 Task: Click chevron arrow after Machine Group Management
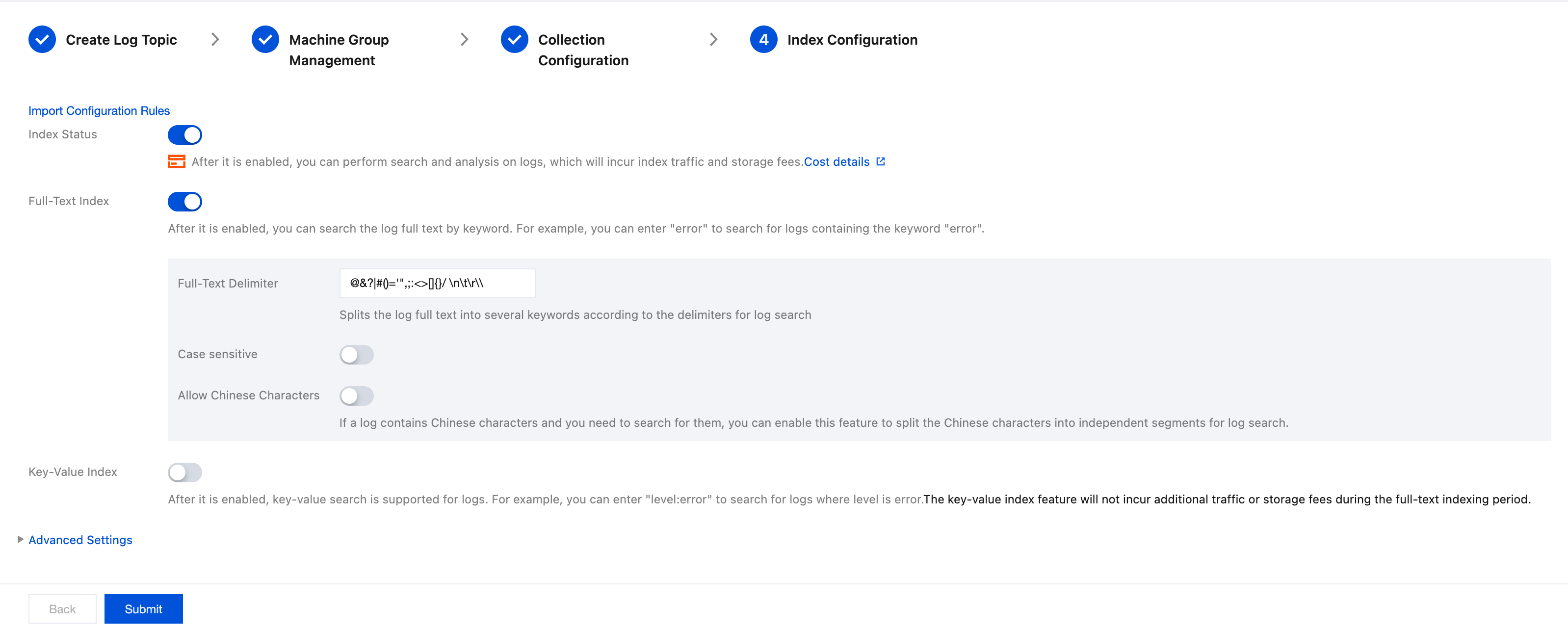coord(465,40)
